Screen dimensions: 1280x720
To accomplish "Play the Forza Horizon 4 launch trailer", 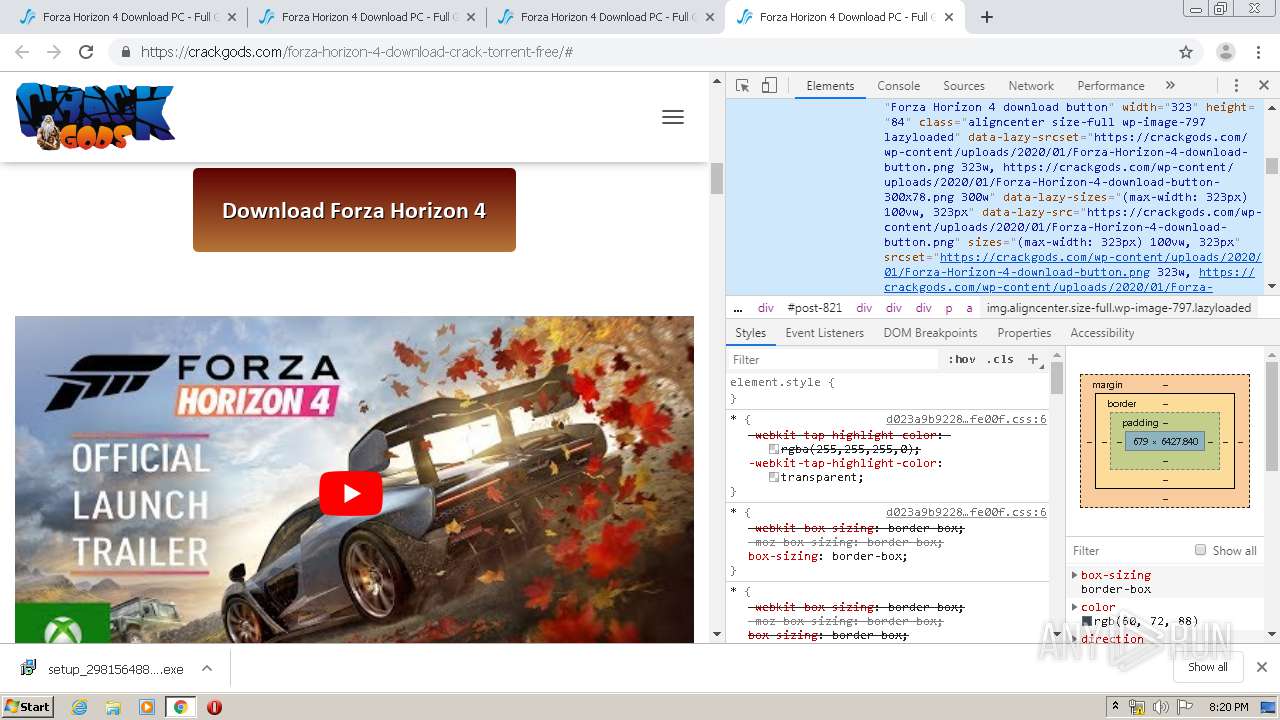I will (351, 493).
